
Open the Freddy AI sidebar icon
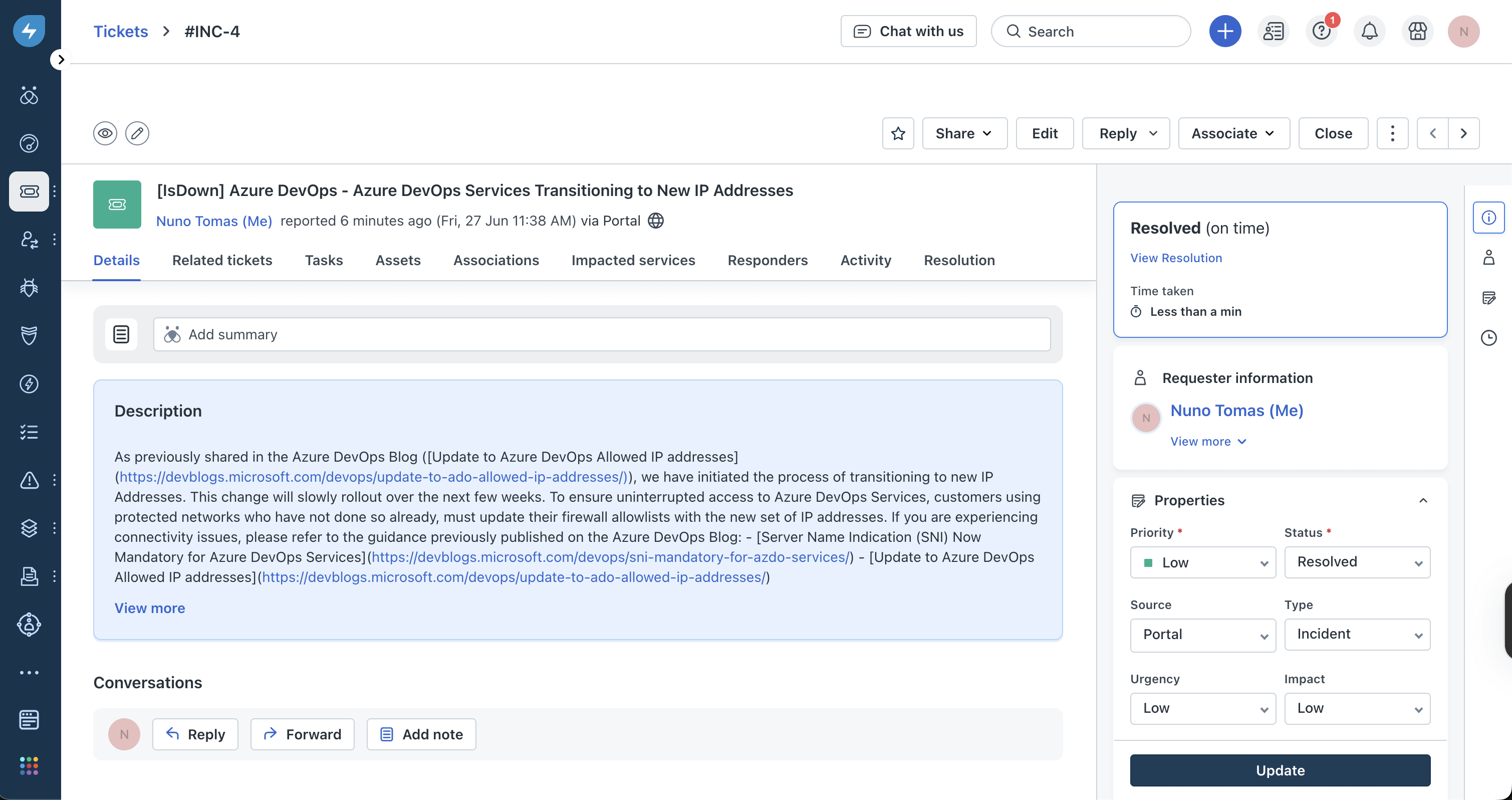coord(29,95)
